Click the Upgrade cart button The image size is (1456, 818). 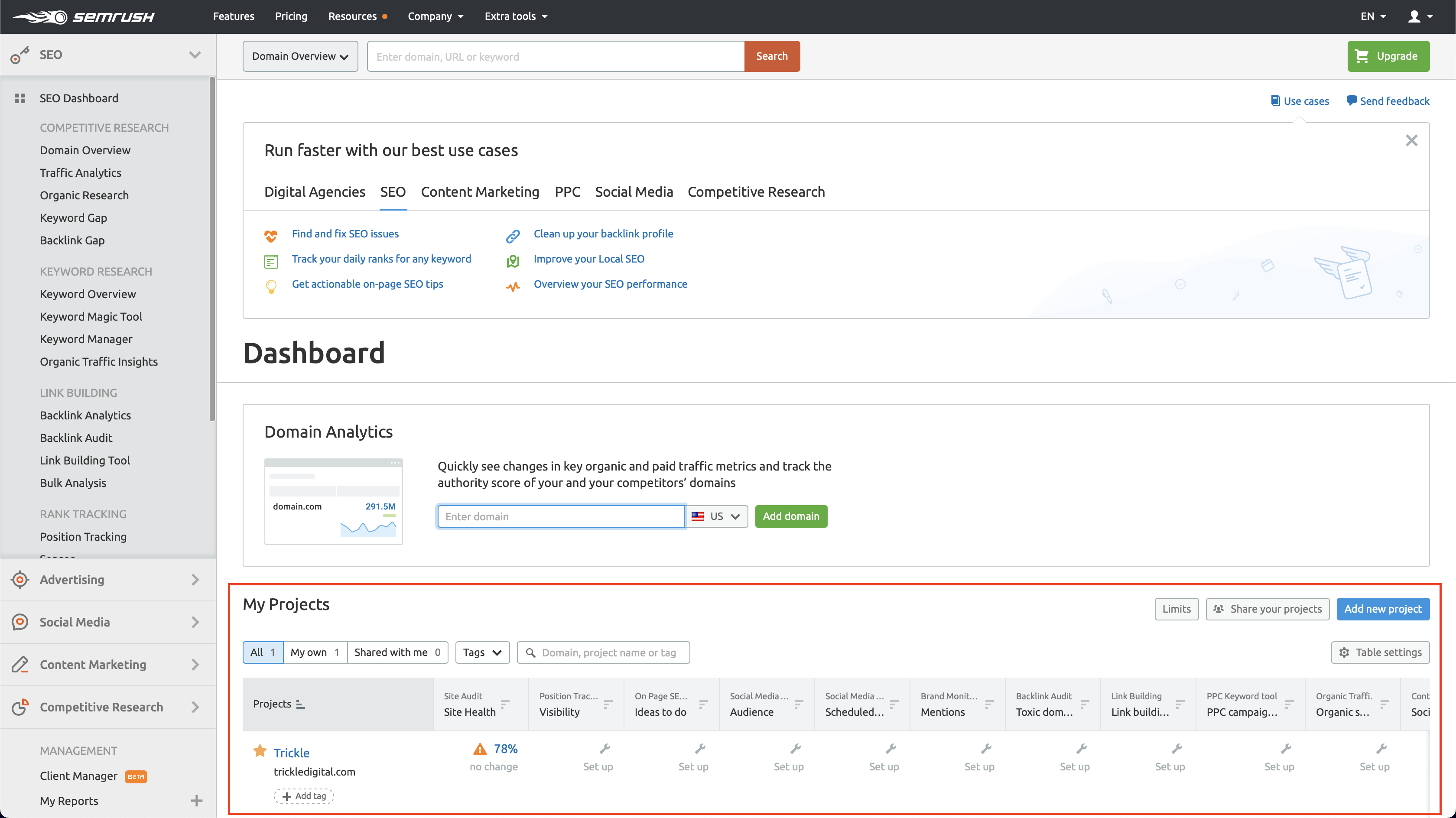click(1388, 56)
